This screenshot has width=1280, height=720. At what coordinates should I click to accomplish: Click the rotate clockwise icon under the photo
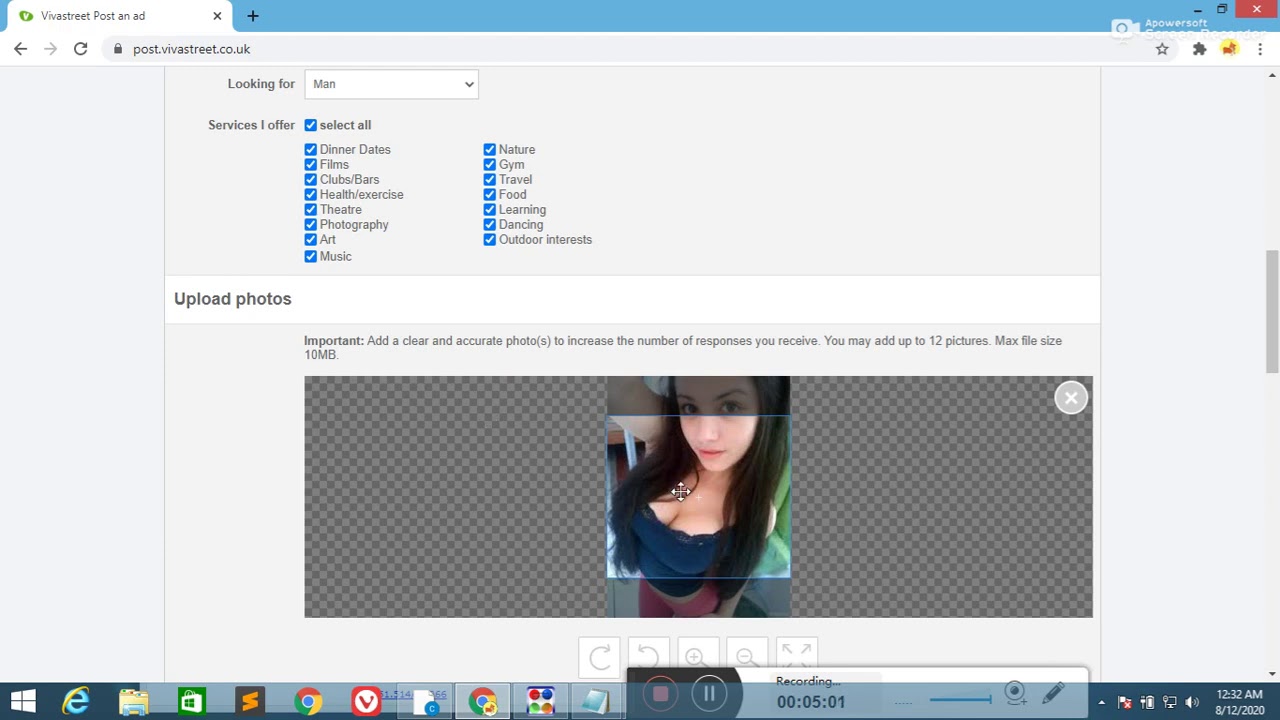pos(599,657)
